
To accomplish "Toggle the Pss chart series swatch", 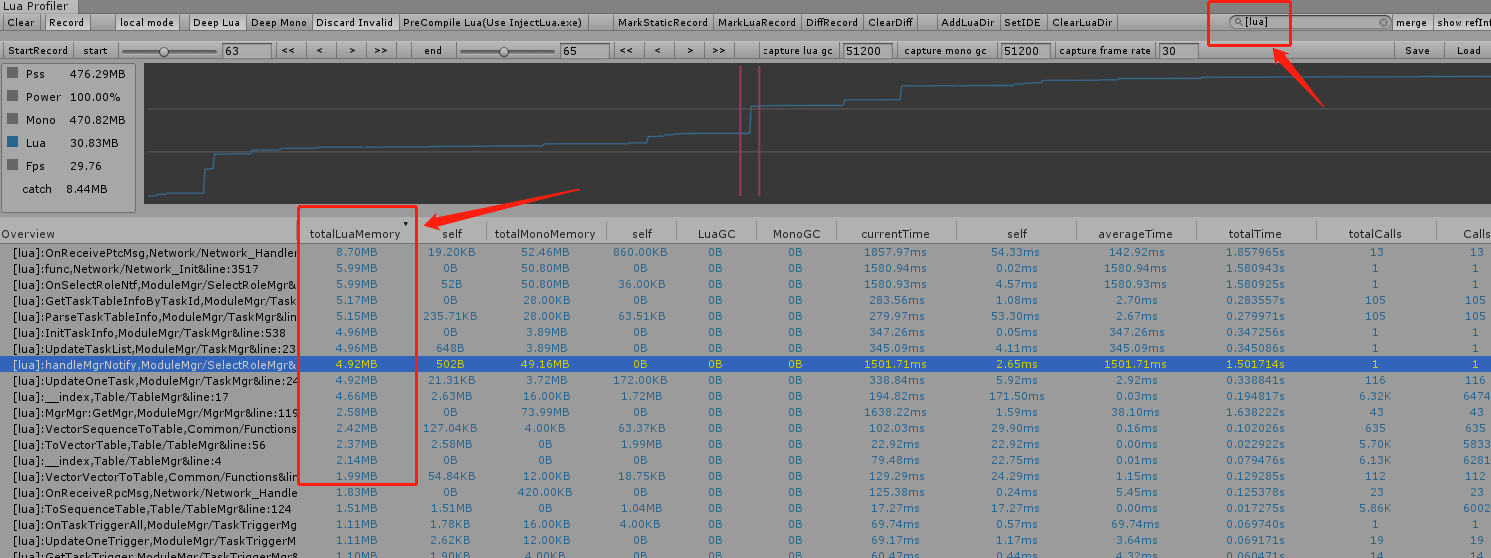I will pyautogui.click(x=13, y=74).
